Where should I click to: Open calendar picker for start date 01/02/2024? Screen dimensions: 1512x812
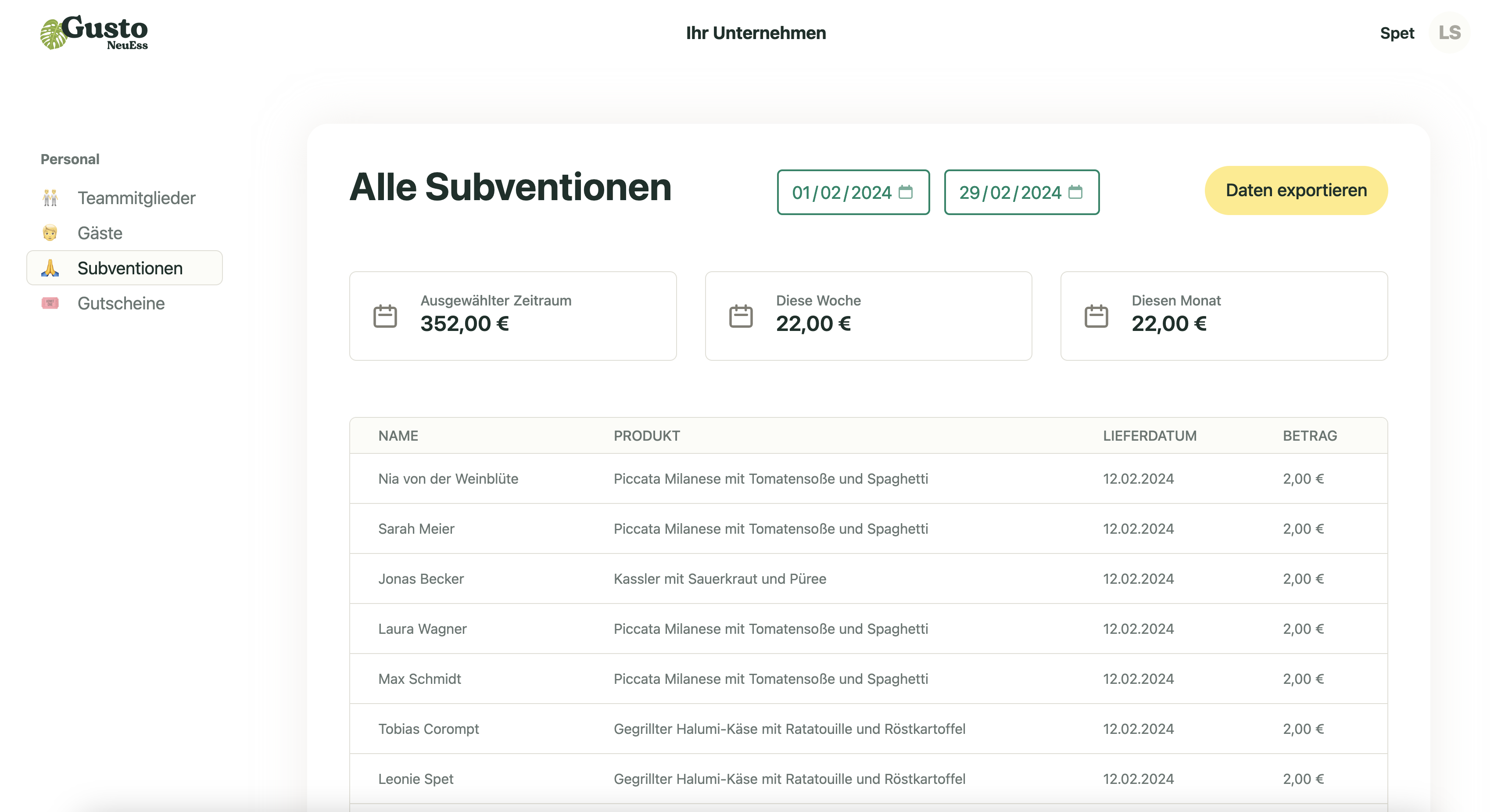pos(906,192)
